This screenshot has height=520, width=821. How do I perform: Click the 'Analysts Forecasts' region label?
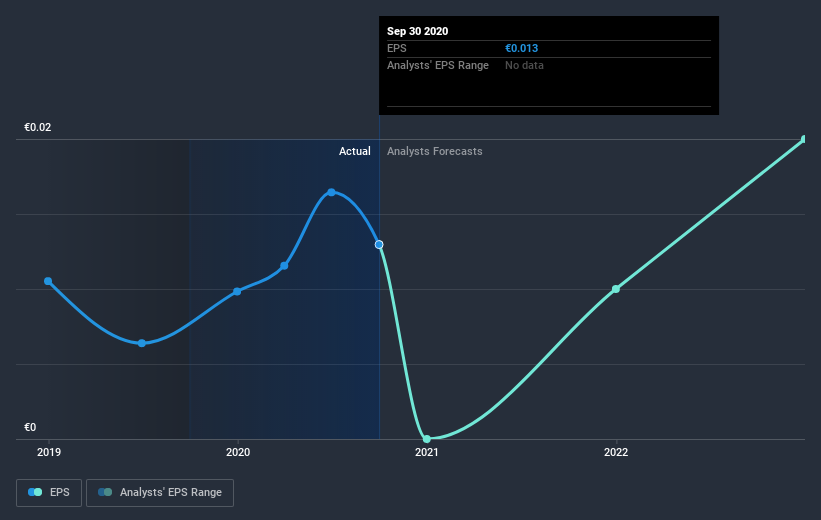pyautogui.click(x=435, y=151)
